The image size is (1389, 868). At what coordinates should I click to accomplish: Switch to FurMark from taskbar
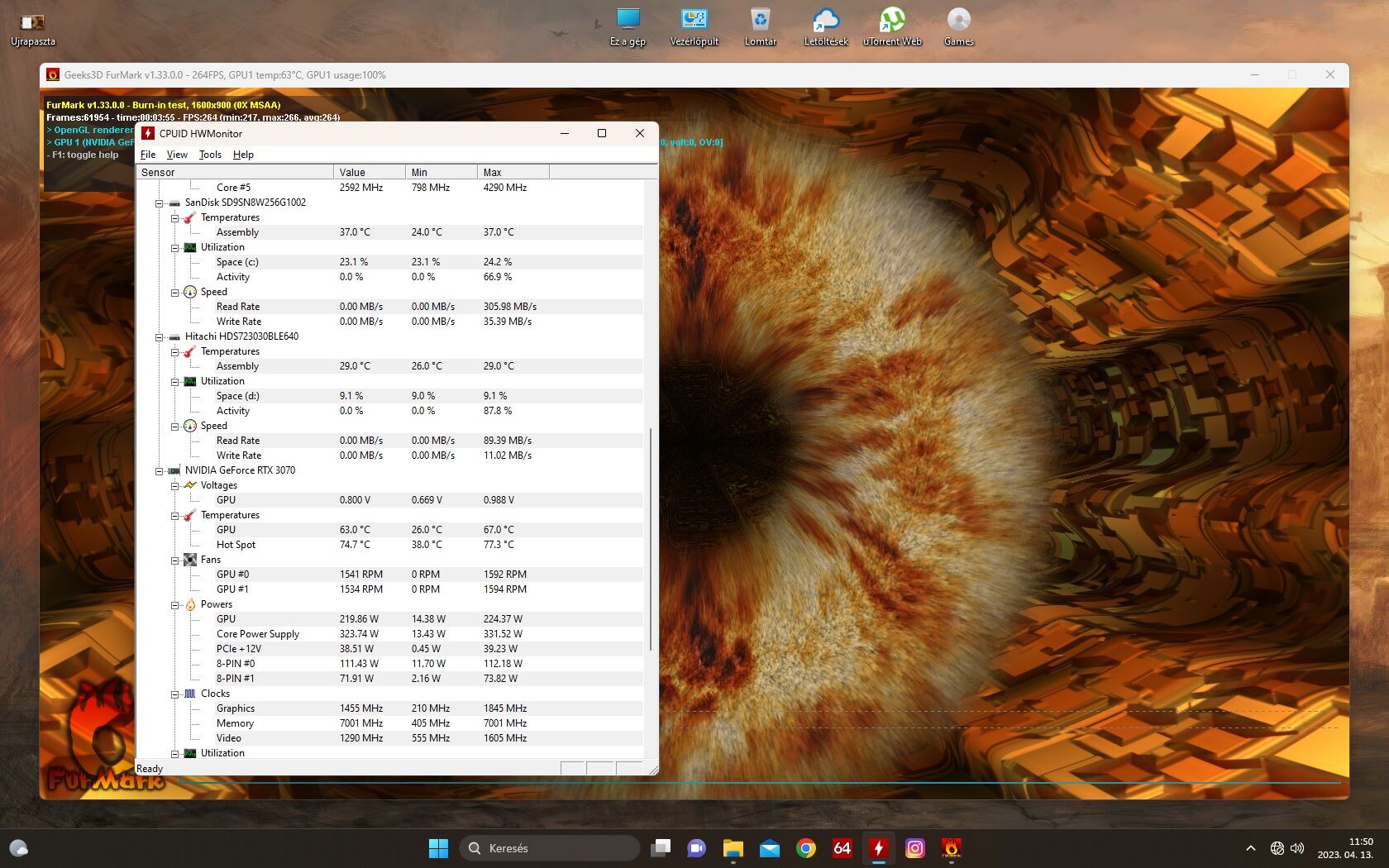pos(952,848)
